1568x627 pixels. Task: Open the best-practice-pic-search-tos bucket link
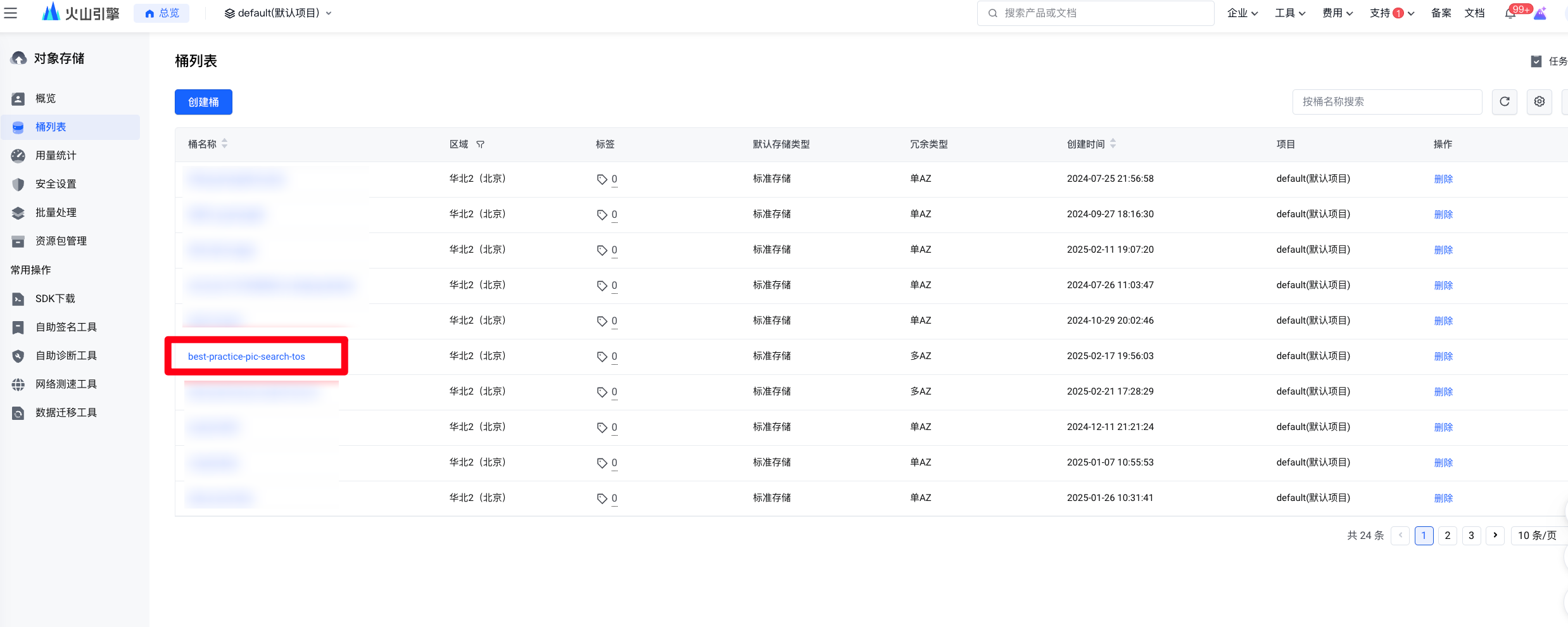[x=246, y=357]
